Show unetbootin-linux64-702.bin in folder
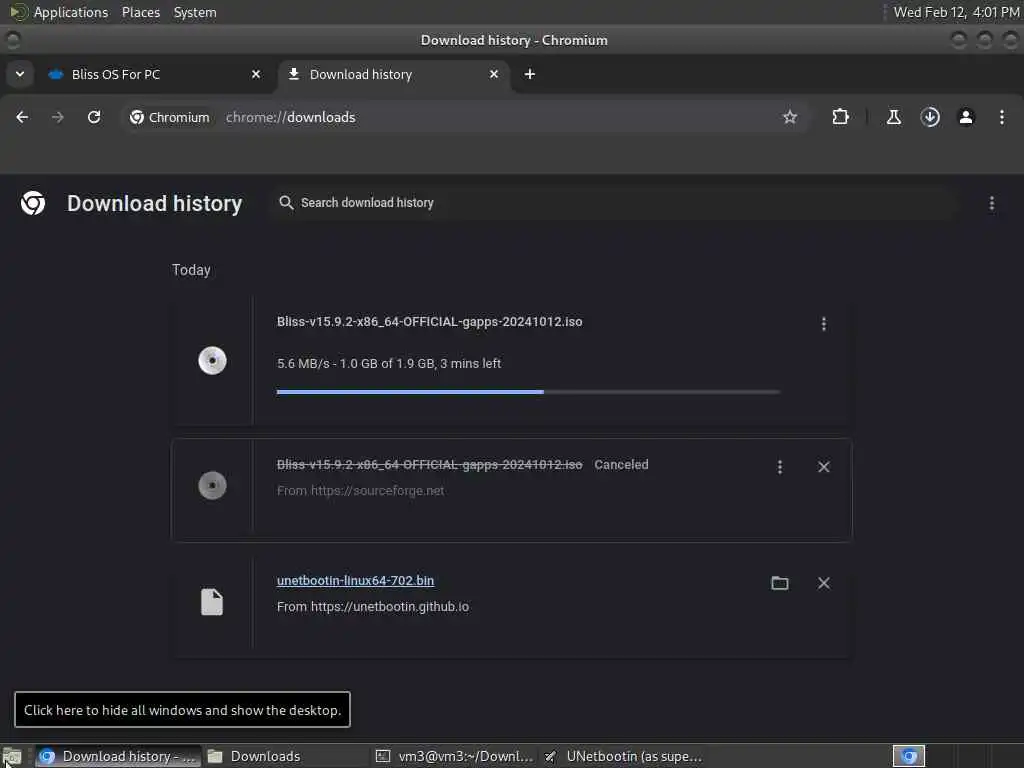Viewport: 1024px width, 768px height. coord(780,583)
